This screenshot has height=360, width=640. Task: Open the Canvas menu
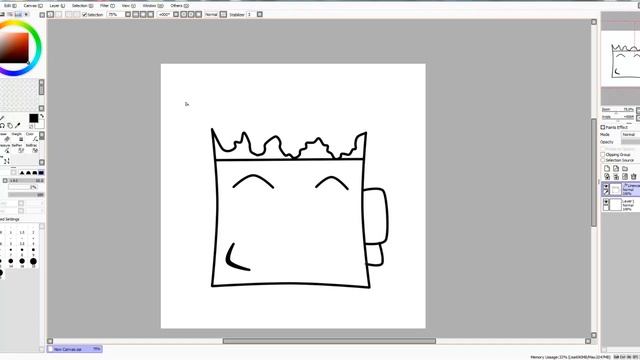33,6
